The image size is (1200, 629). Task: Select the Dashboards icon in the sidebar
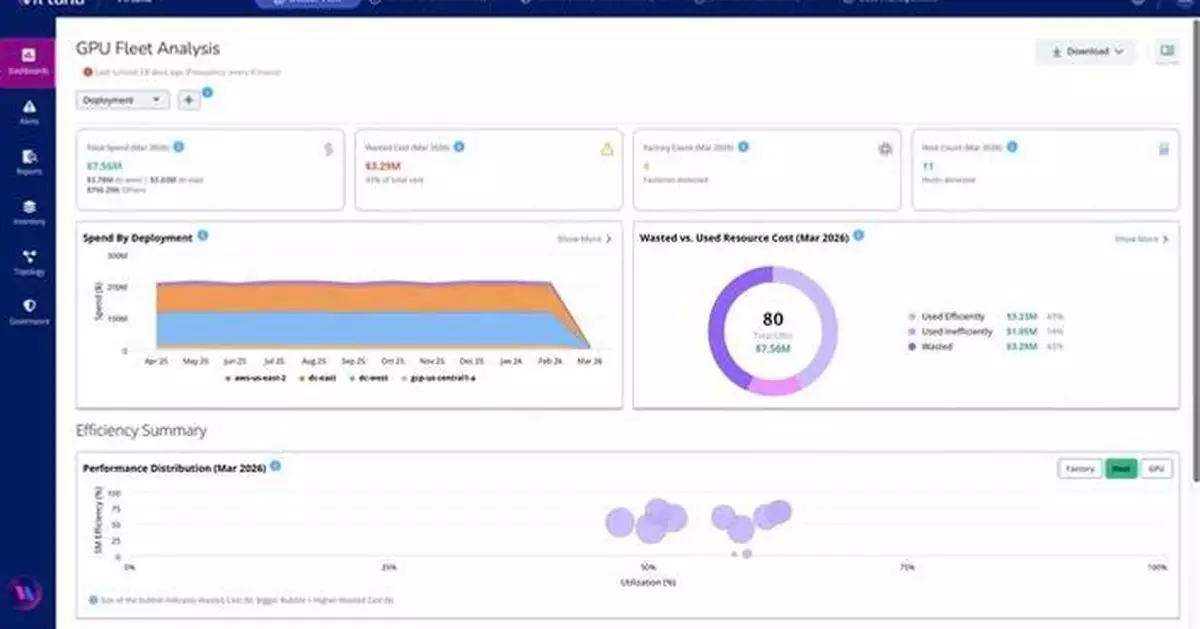click(28, 55)
